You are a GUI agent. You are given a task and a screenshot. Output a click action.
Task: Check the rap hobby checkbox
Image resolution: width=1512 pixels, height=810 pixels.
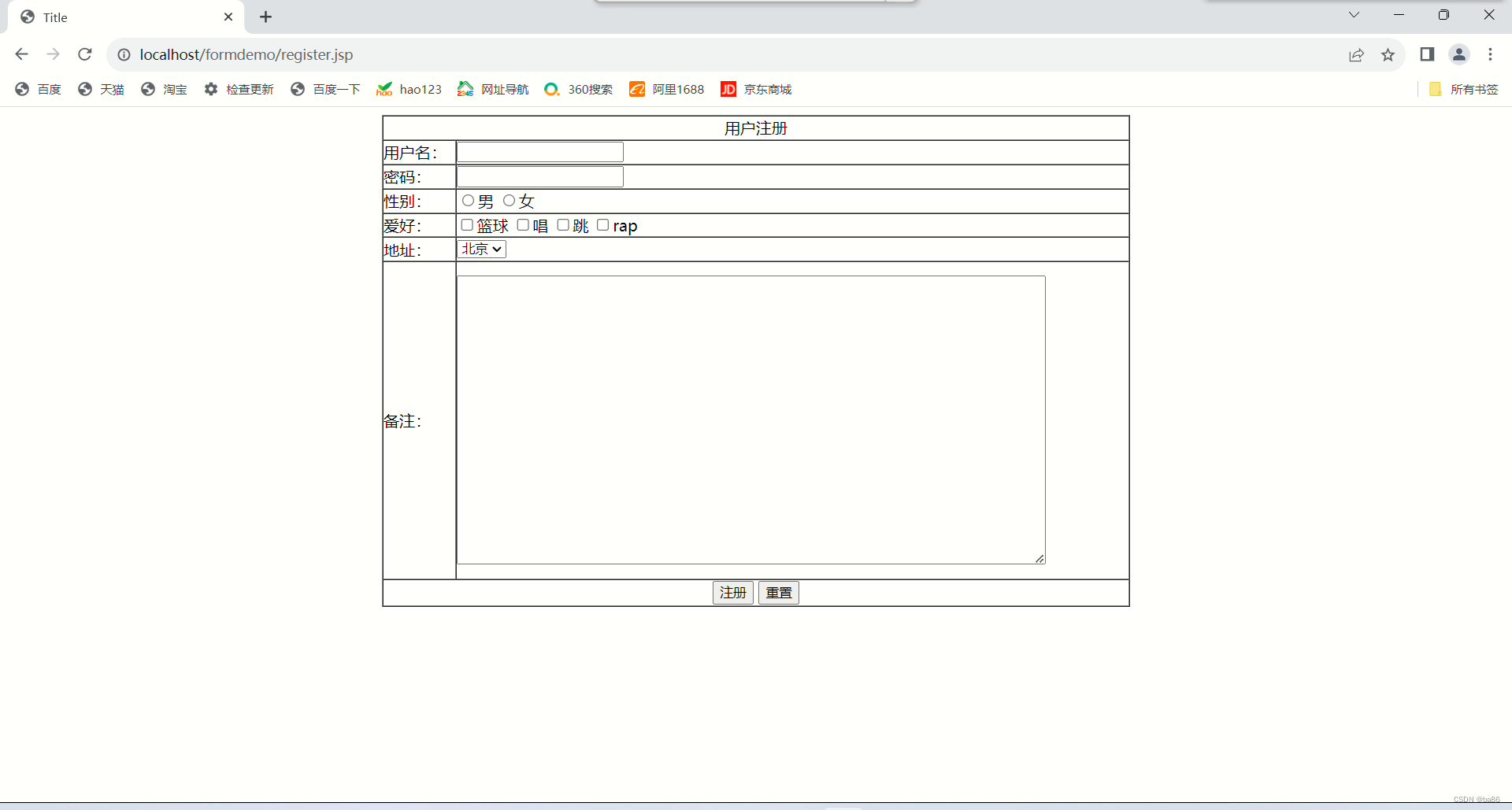click(603, 225)
